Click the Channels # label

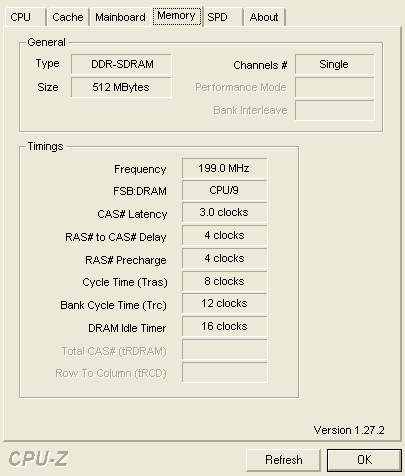pyautogui.click(x=260, y=65)
